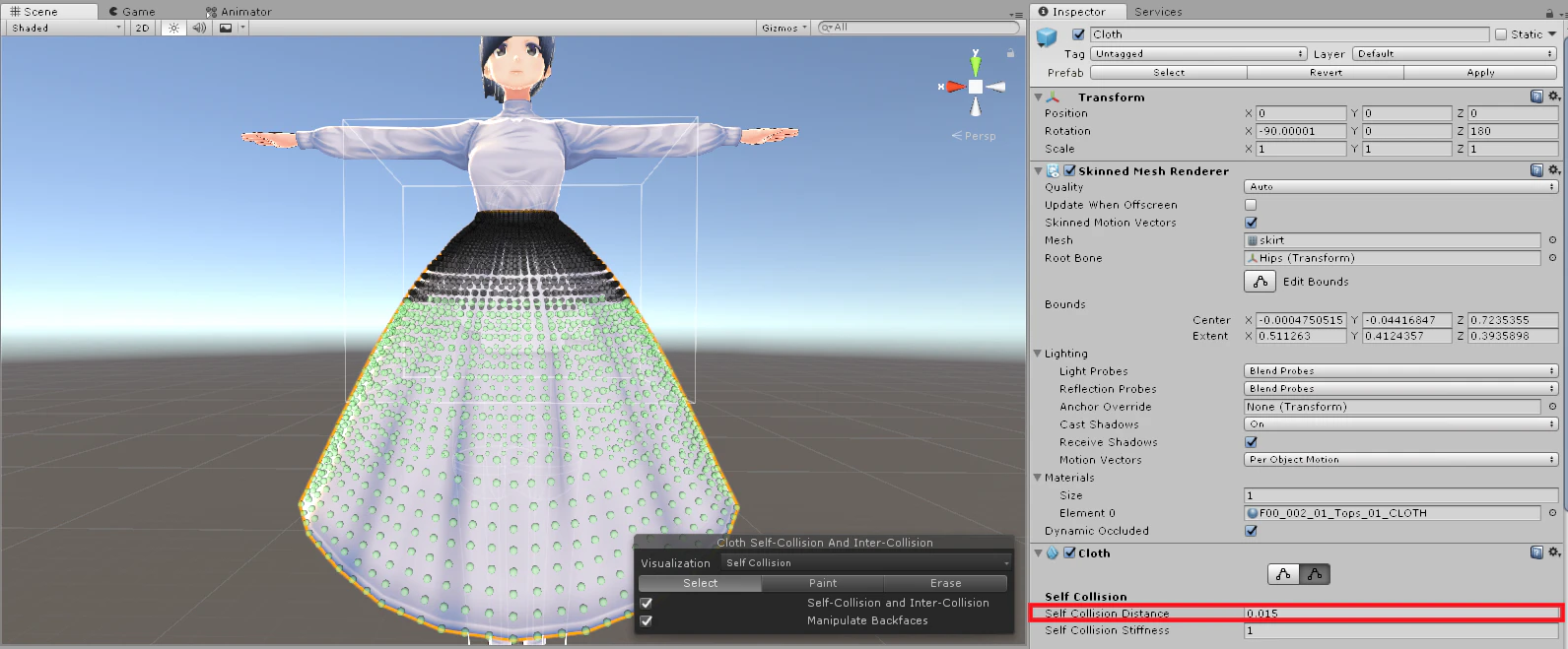
Task: Click the red X axis cone on gizmo
Action: [x=954, y=87]
